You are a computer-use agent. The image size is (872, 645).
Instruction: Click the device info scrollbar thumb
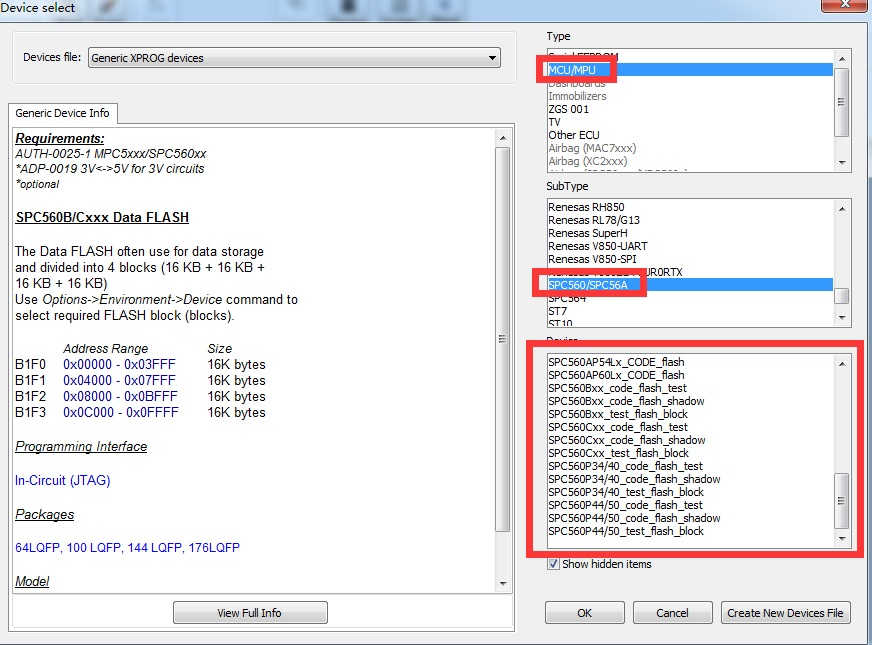coord(502,339)
